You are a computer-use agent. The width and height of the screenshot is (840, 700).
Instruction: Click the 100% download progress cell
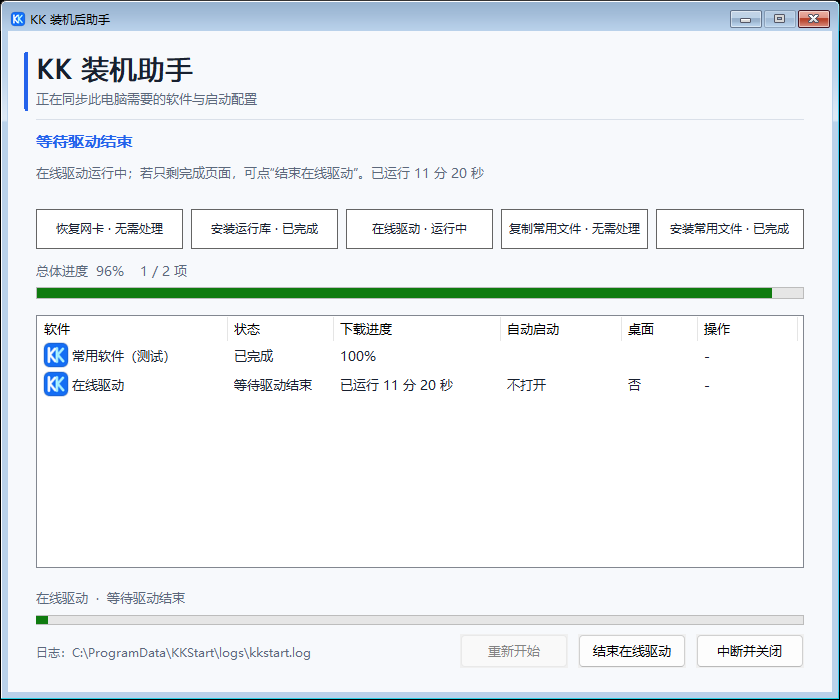358,356
